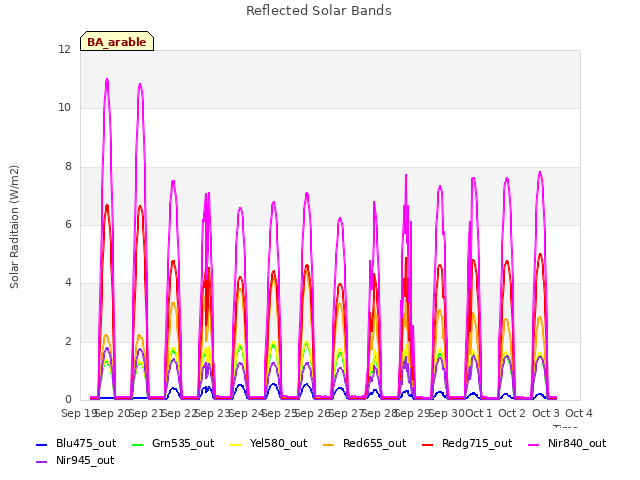Viewport: 640px width, 480px height.
Task: Click the Sep 19 x-axis tick label
Action: click(78, 413)
